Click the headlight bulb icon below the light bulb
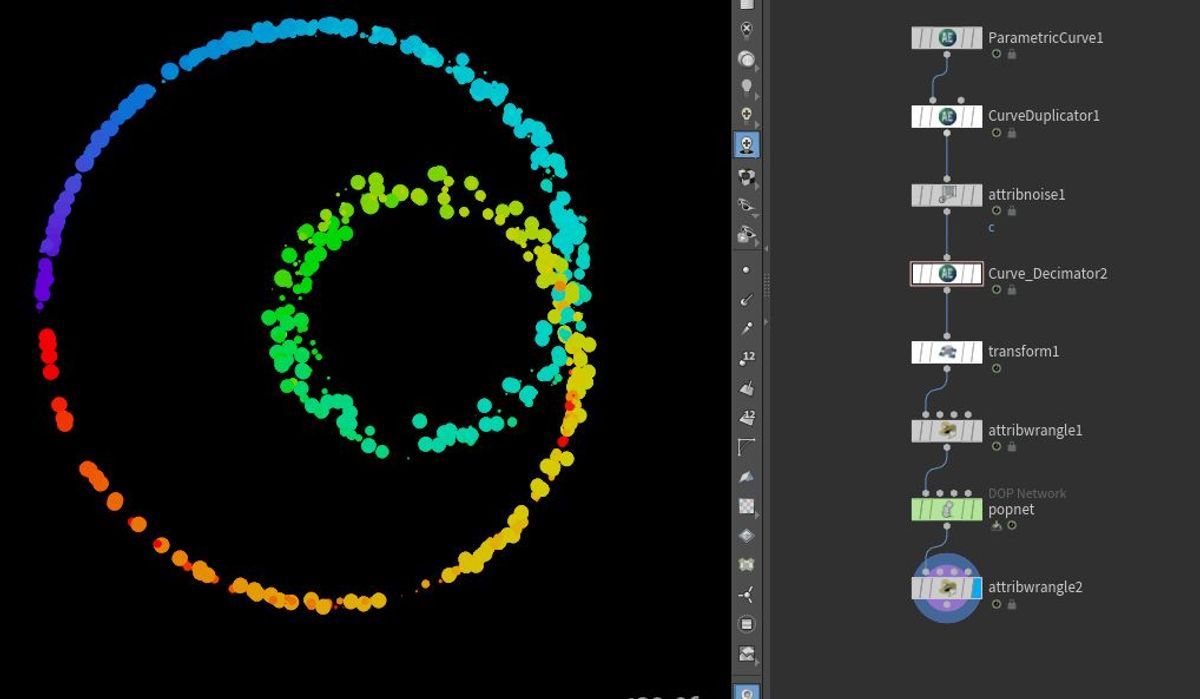 [746, 117]
